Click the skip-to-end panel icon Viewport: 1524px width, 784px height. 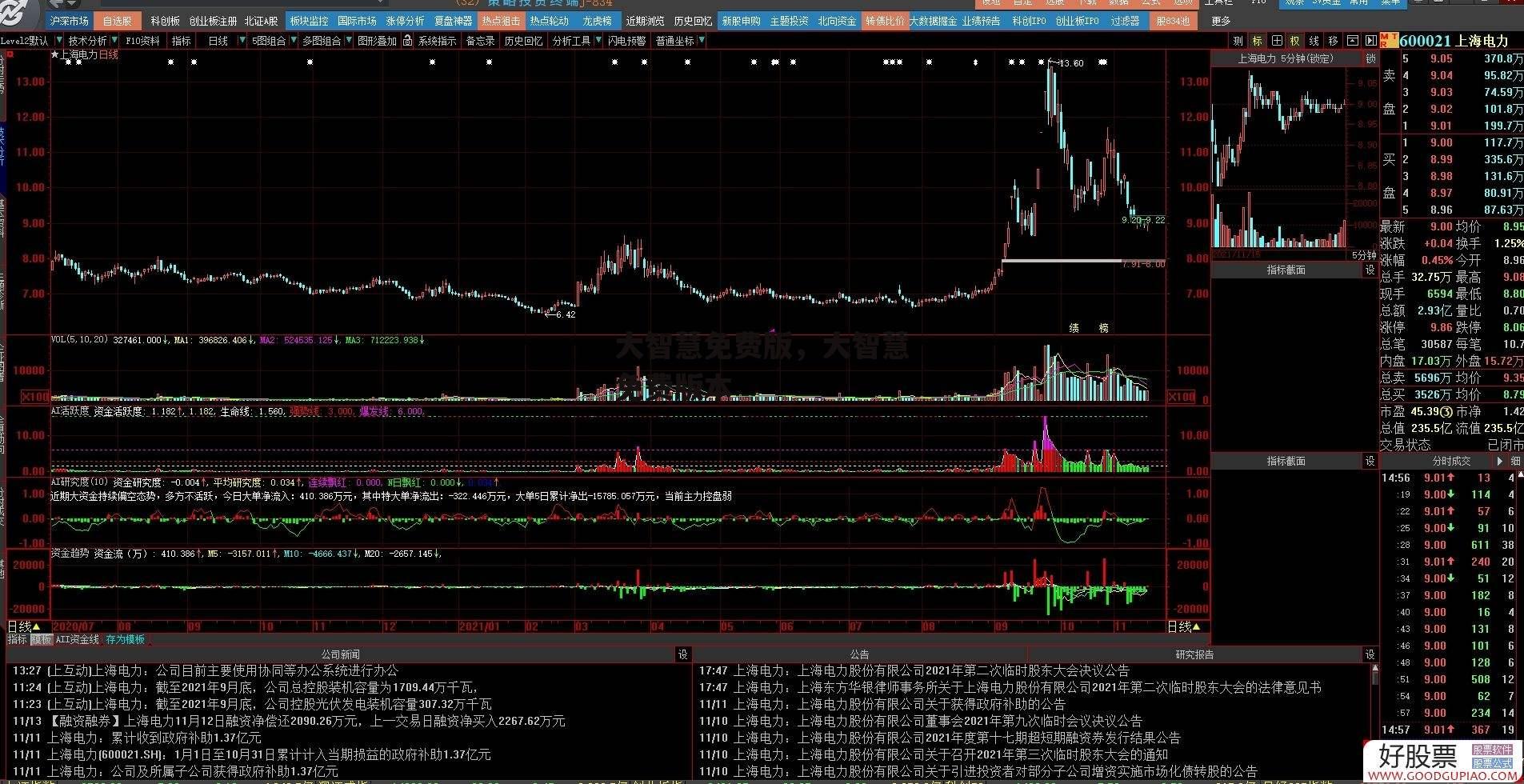pyautogui.click(x=1371, y=41)
